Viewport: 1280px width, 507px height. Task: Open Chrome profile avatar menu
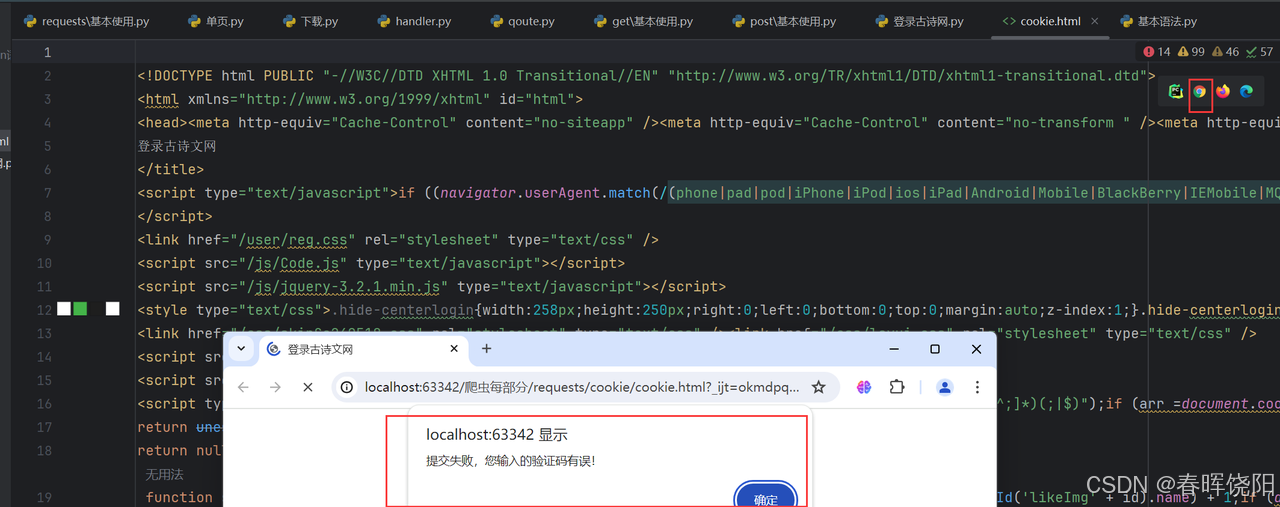944,387
